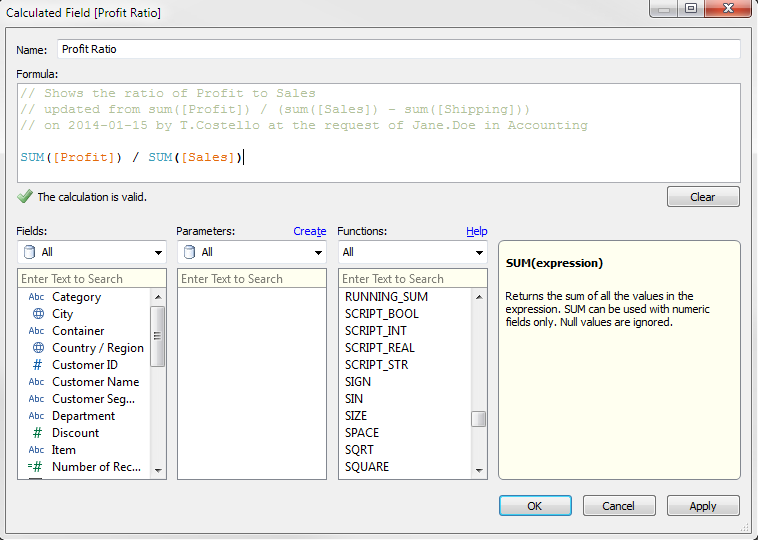Viewport: 758px width, 540px height.
Task: Click the Fields list scroll up arrow
Action: coord(158,297)
